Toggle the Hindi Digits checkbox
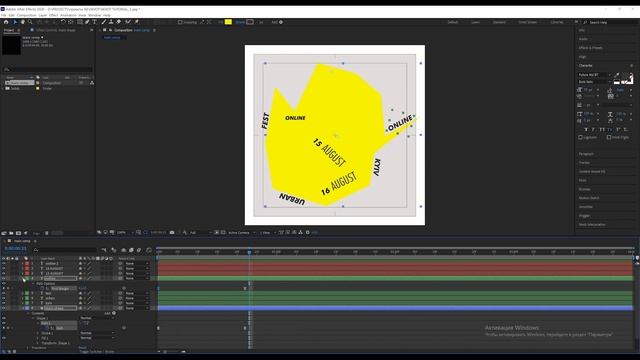This screenshot has height=360, width=640. point(609,138)
